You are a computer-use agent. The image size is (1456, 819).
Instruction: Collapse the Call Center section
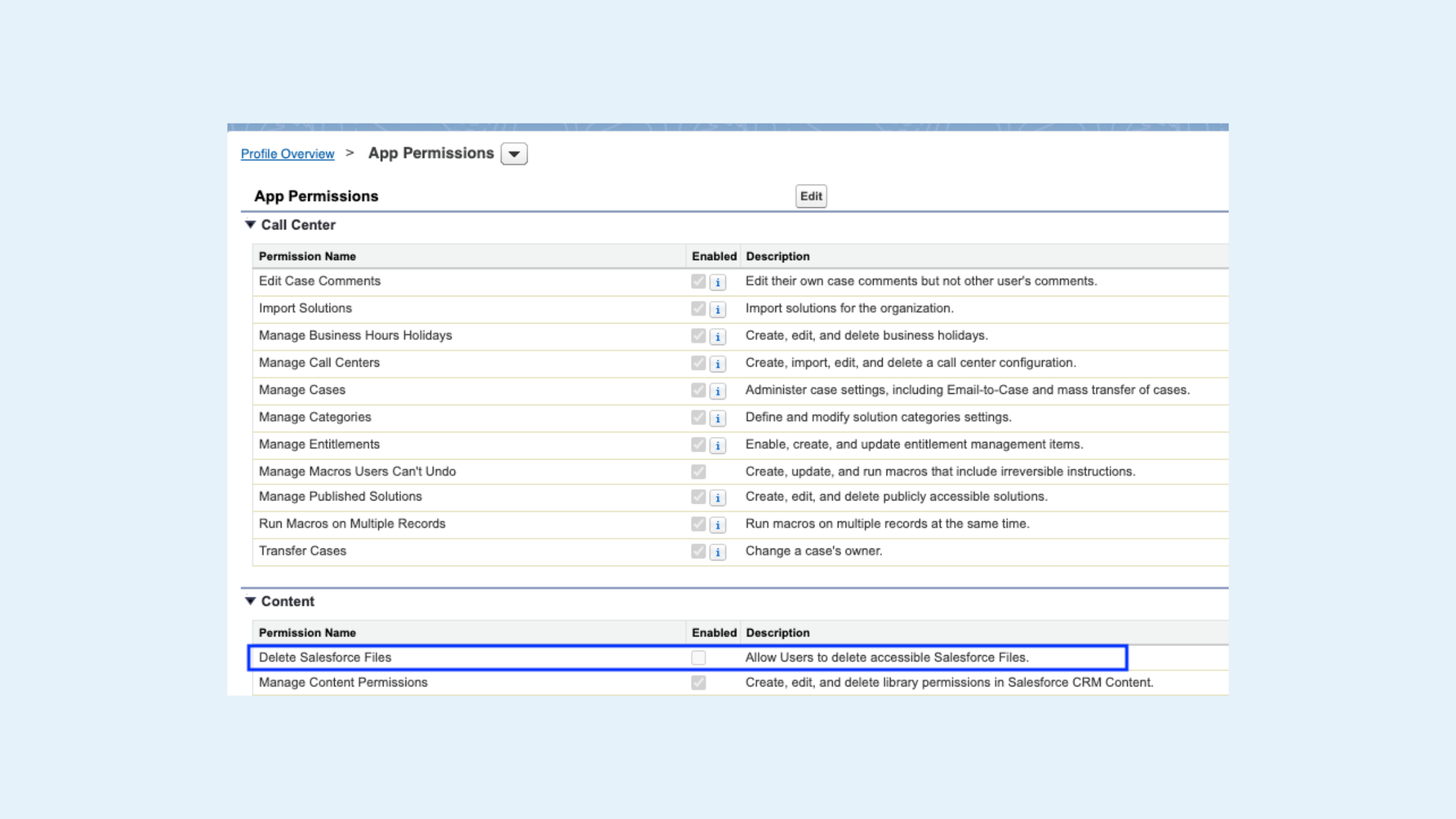pyautogui.click(x=250, y=224)
